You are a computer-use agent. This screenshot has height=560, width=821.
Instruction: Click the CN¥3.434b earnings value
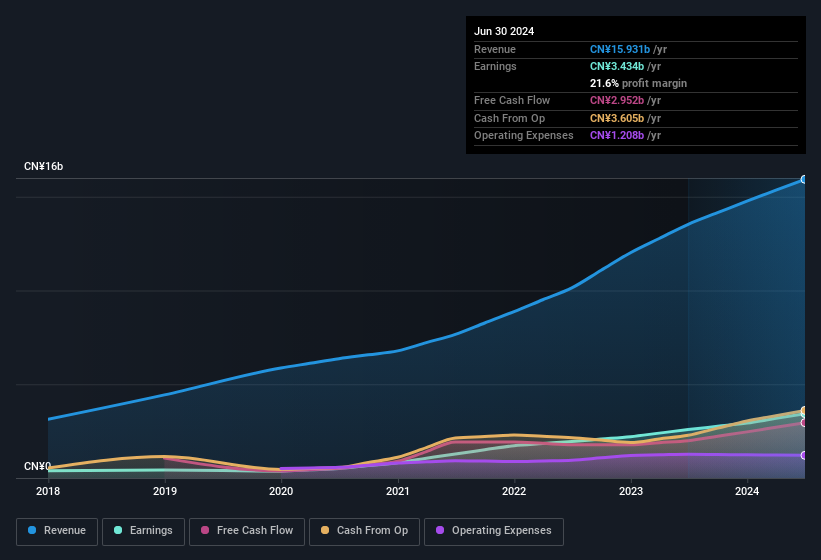(x=617, y=66)
